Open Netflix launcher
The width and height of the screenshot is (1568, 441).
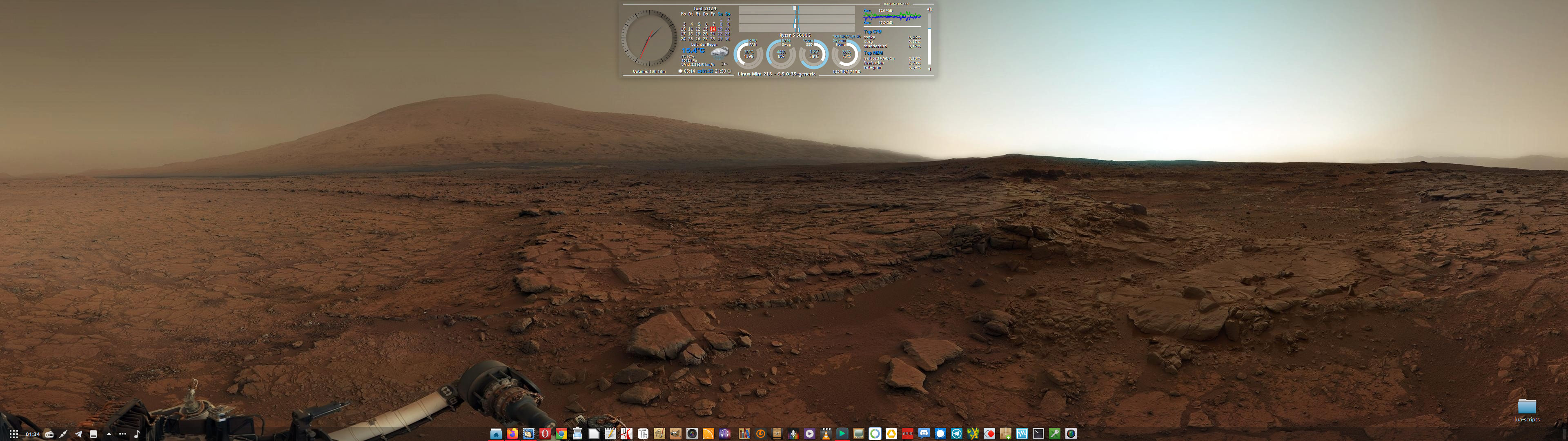tap(908, 434)
